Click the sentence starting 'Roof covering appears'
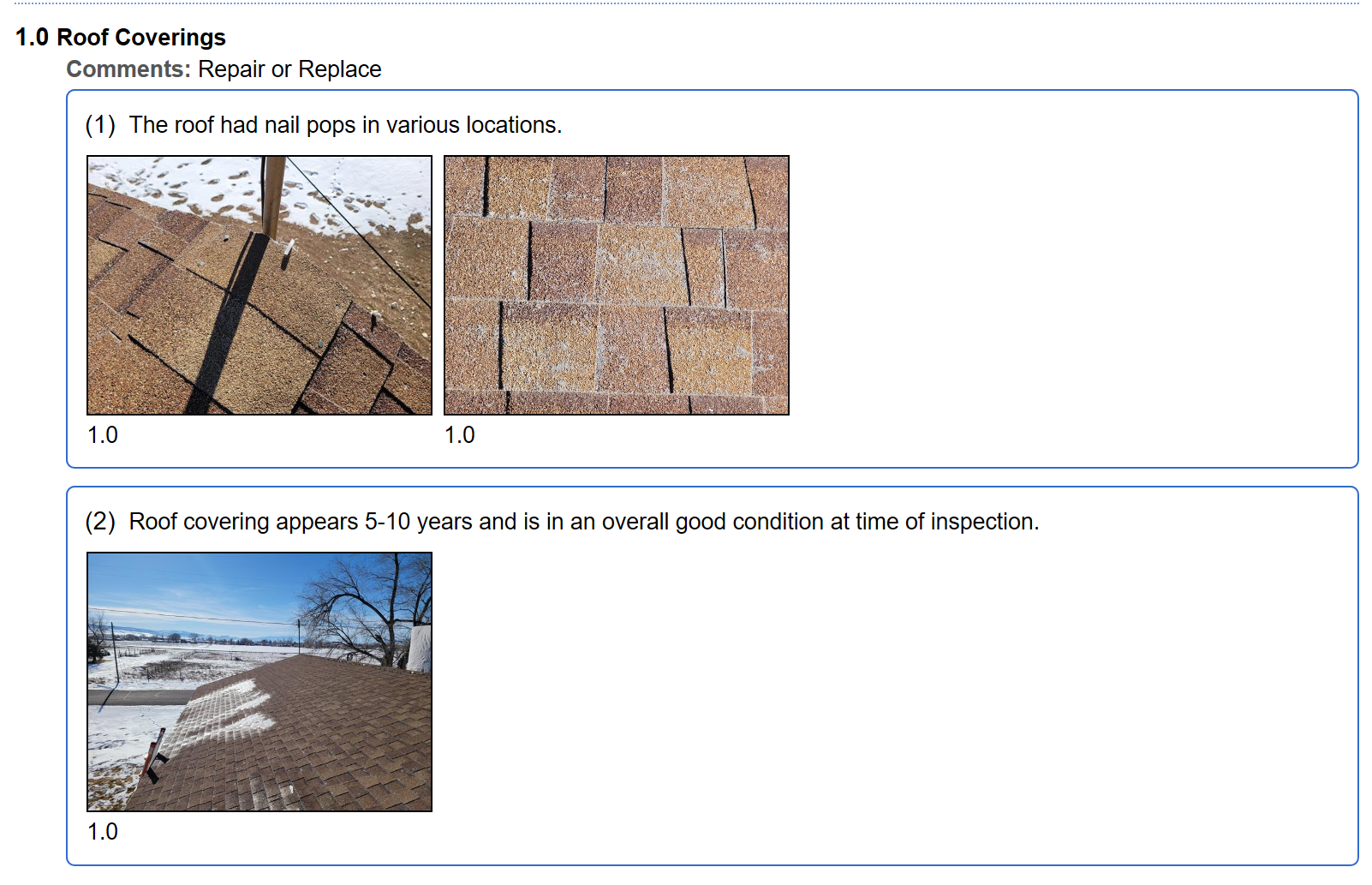The height and width of the screenshot is (885, 1372). [x=583, y=522]
